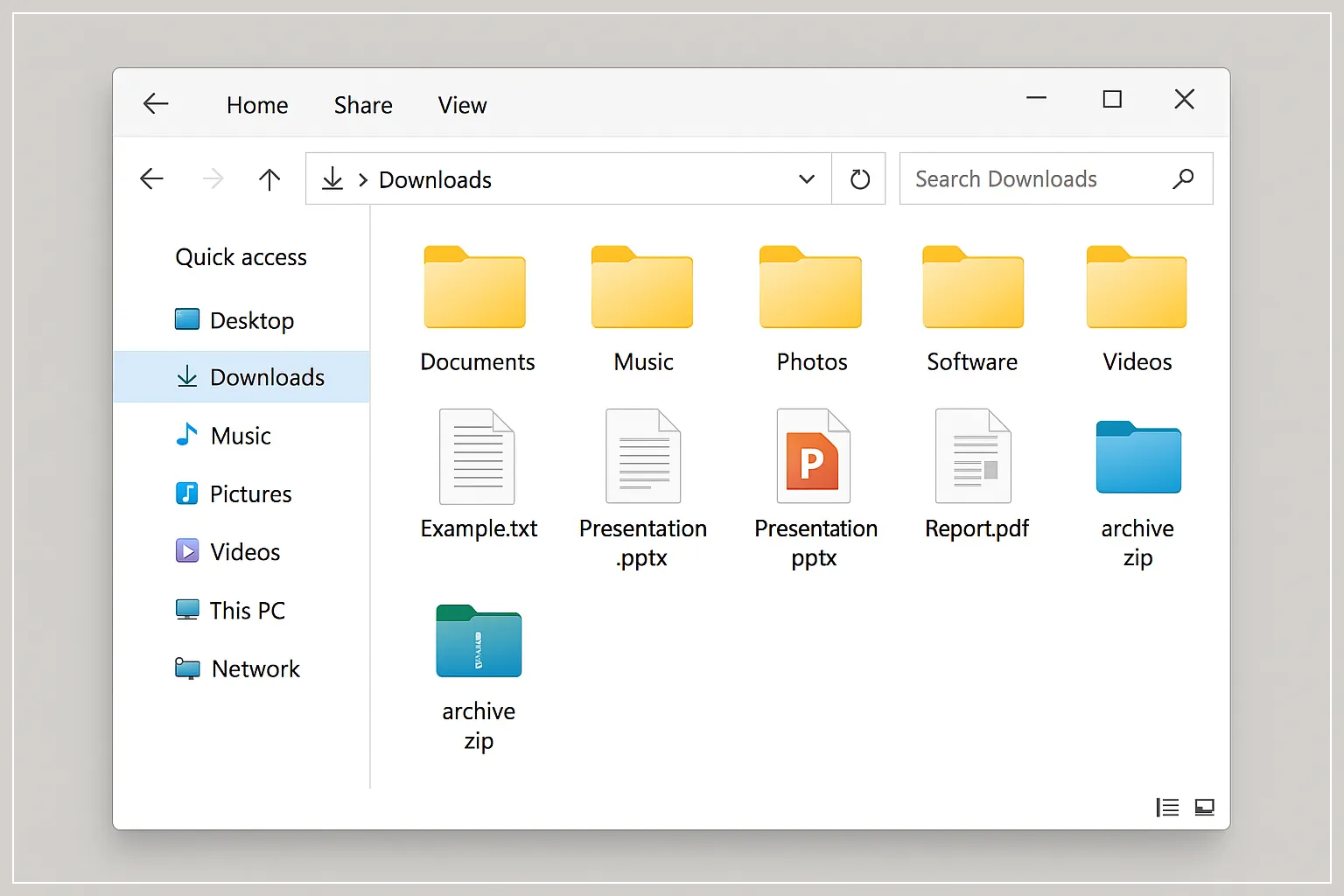
Task: Select the Presentation .pptx document icon
Action: [643, 456]
